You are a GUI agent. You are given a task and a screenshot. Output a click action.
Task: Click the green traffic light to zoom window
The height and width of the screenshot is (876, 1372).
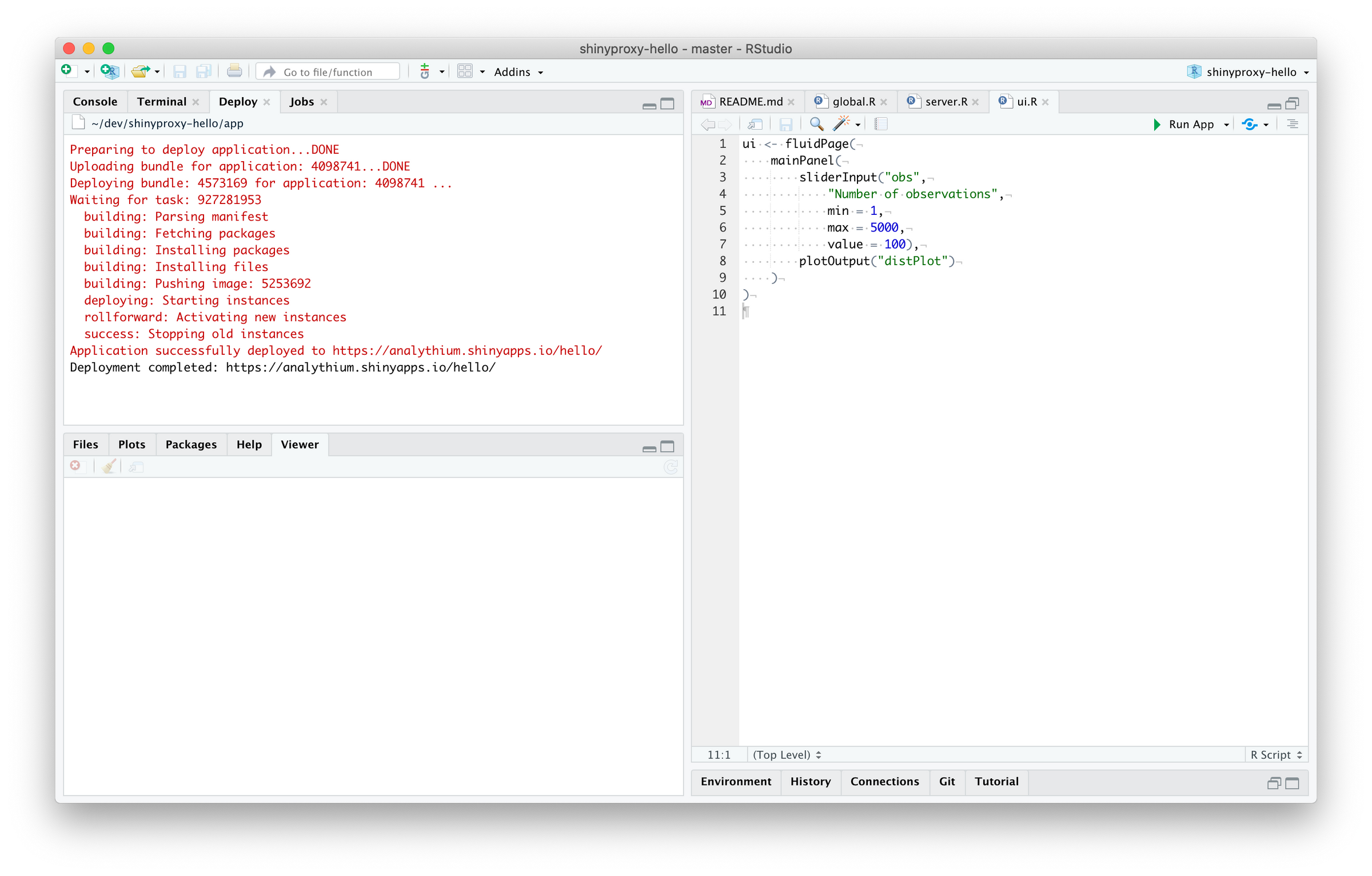click(109, 49)
